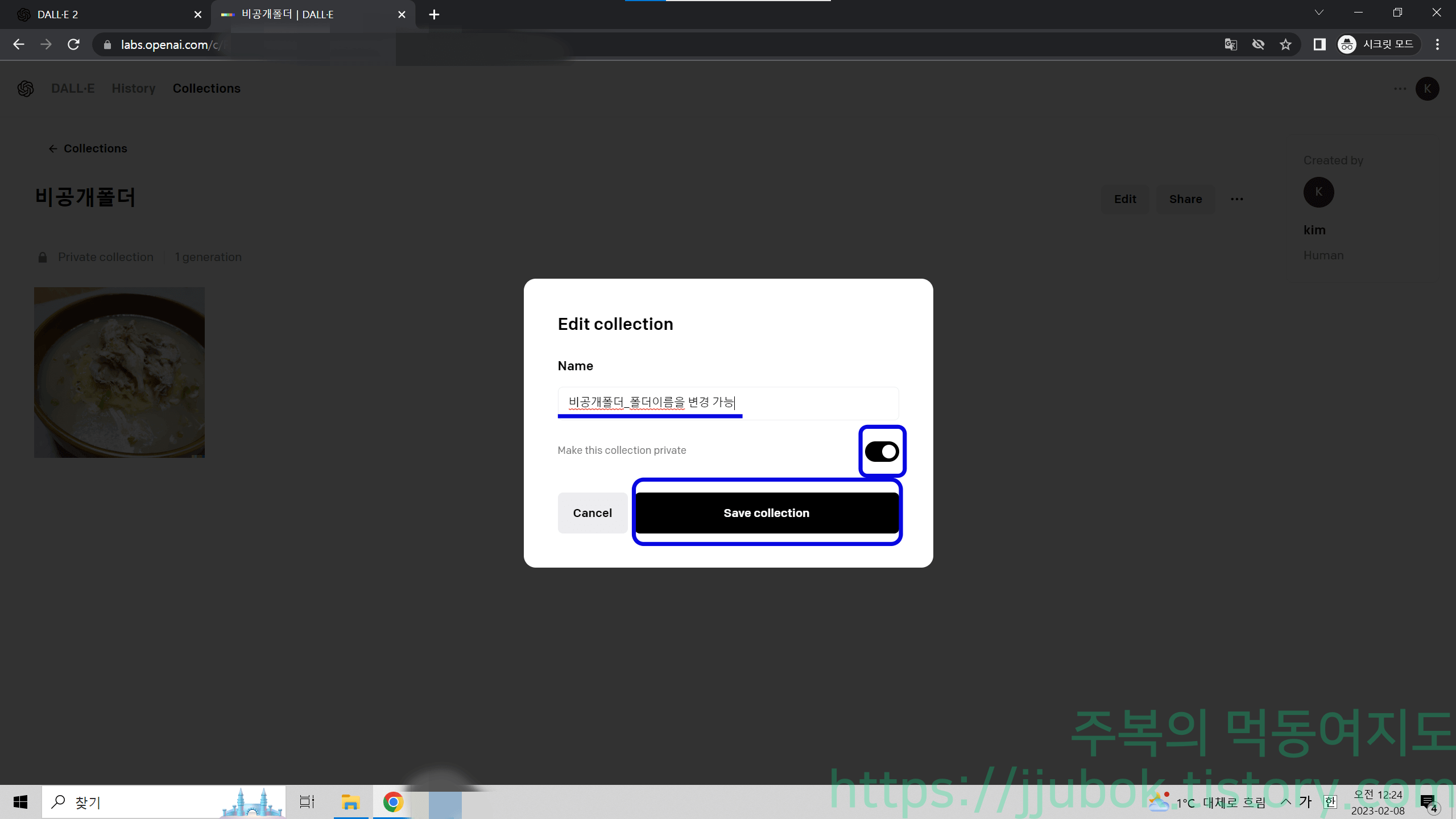The image size is (1456, 819).
Task: Click the third-party cookies blocked eye icon
Action: 1258,44
